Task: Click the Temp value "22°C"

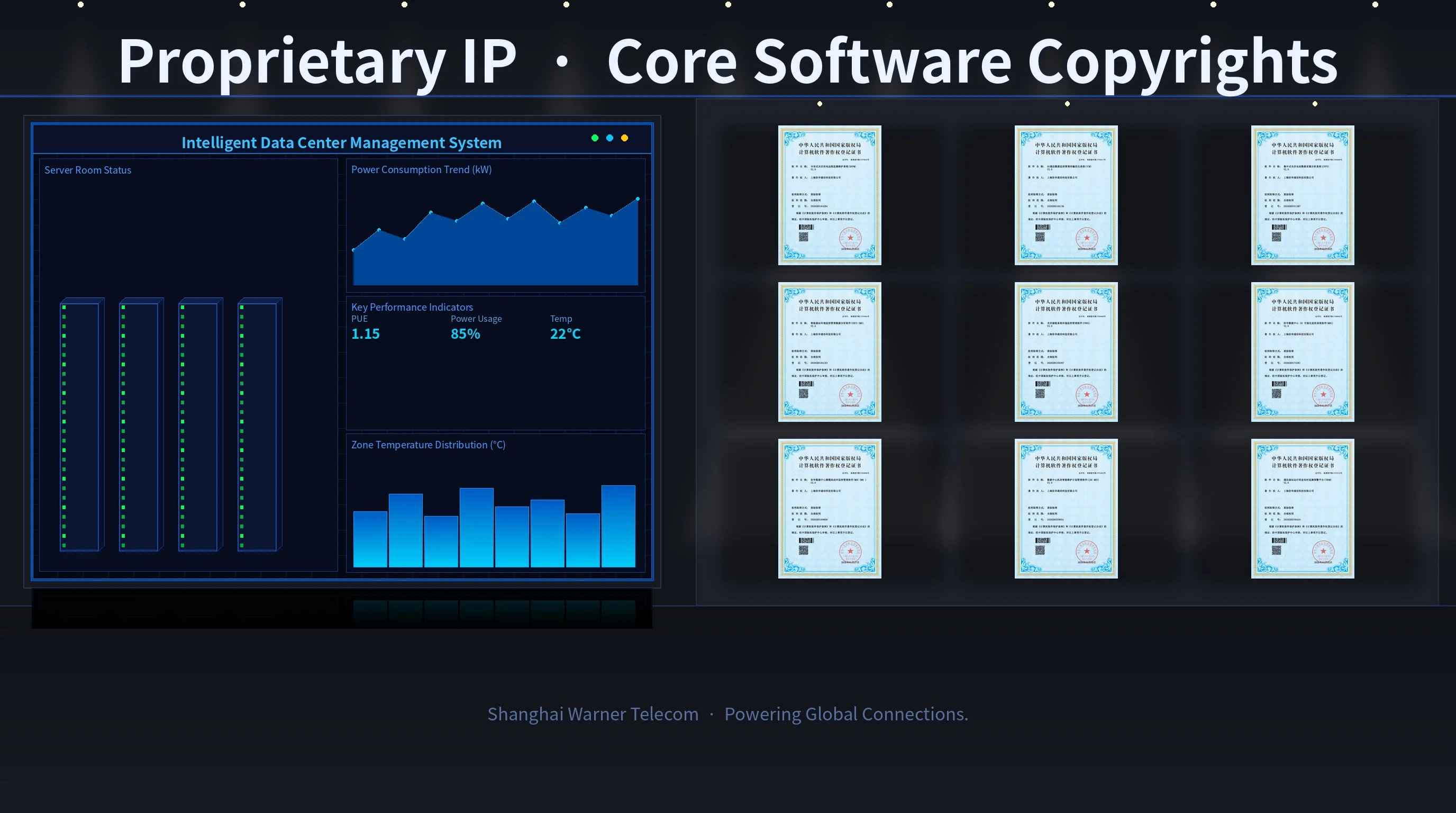Action: pyautogui.click(x=565, y=333)
